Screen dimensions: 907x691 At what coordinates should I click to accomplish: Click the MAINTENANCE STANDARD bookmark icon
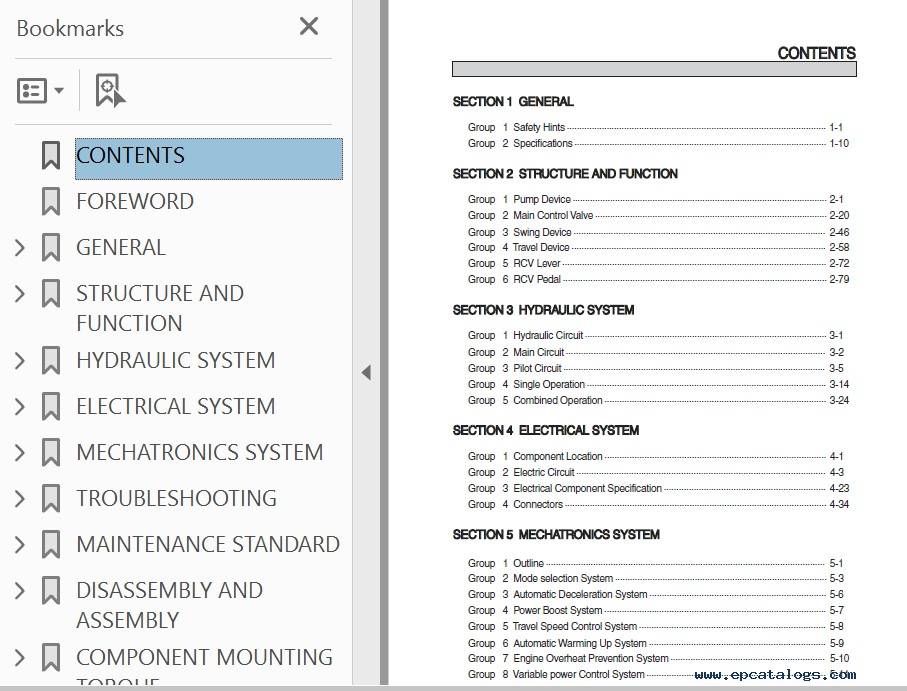(51, 544)
